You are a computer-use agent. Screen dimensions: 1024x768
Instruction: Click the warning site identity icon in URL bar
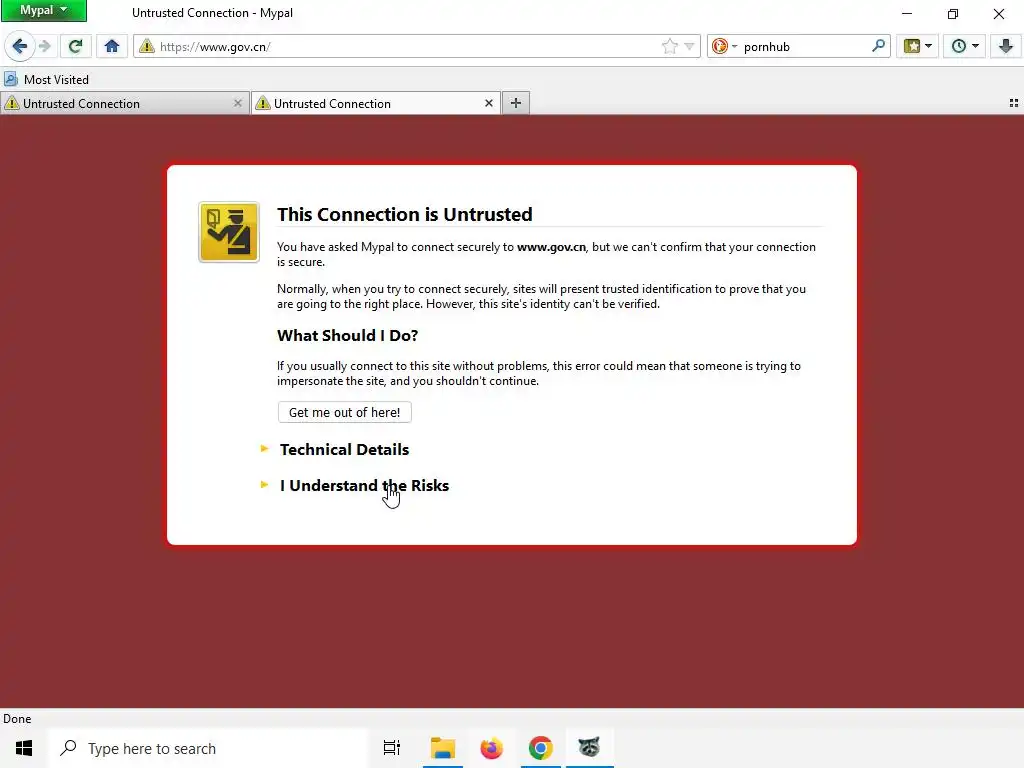tap(147, 46)
